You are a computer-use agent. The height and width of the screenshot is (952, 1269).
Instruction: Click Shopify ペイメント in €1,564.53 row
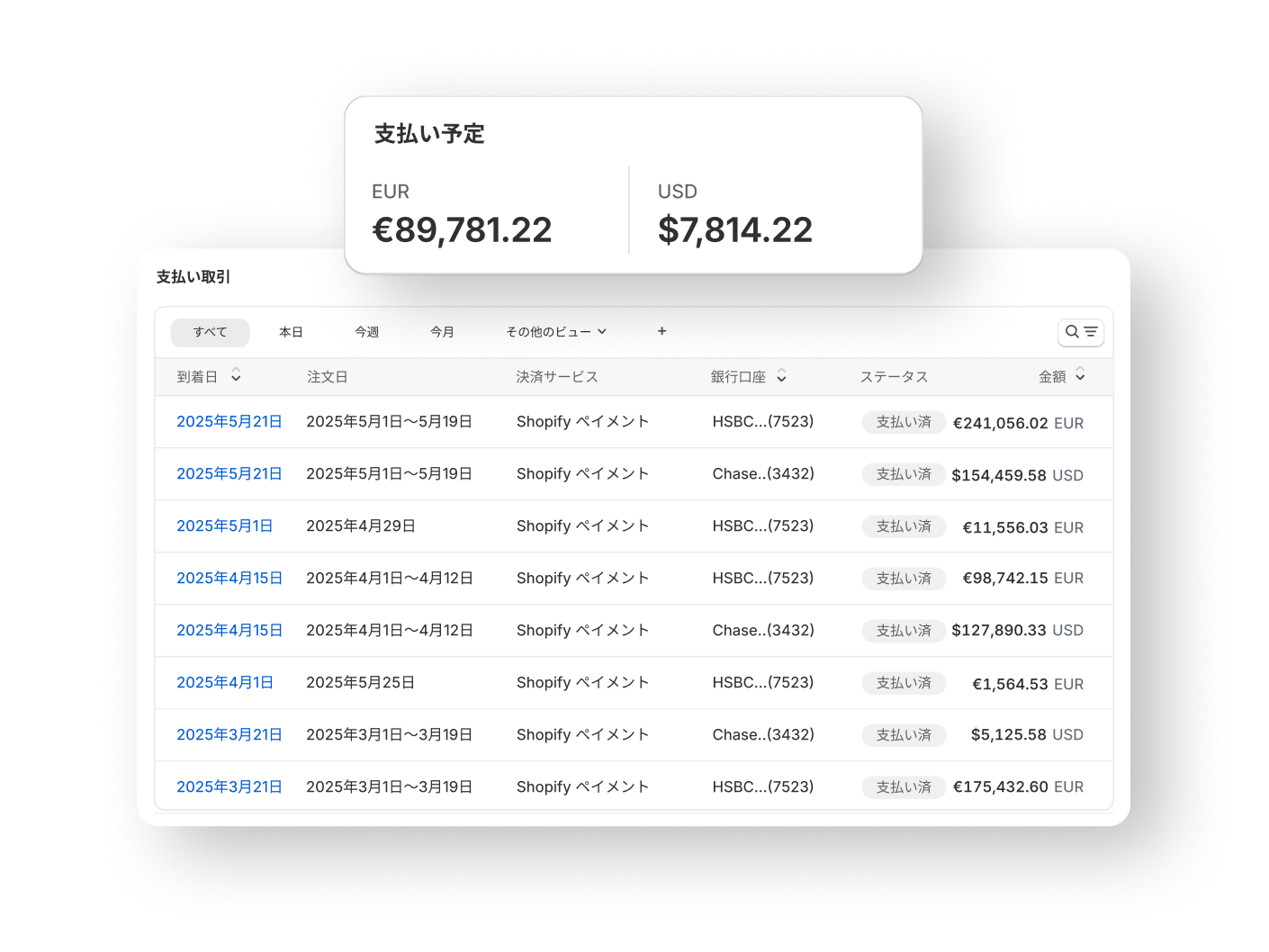pos(582,683)
